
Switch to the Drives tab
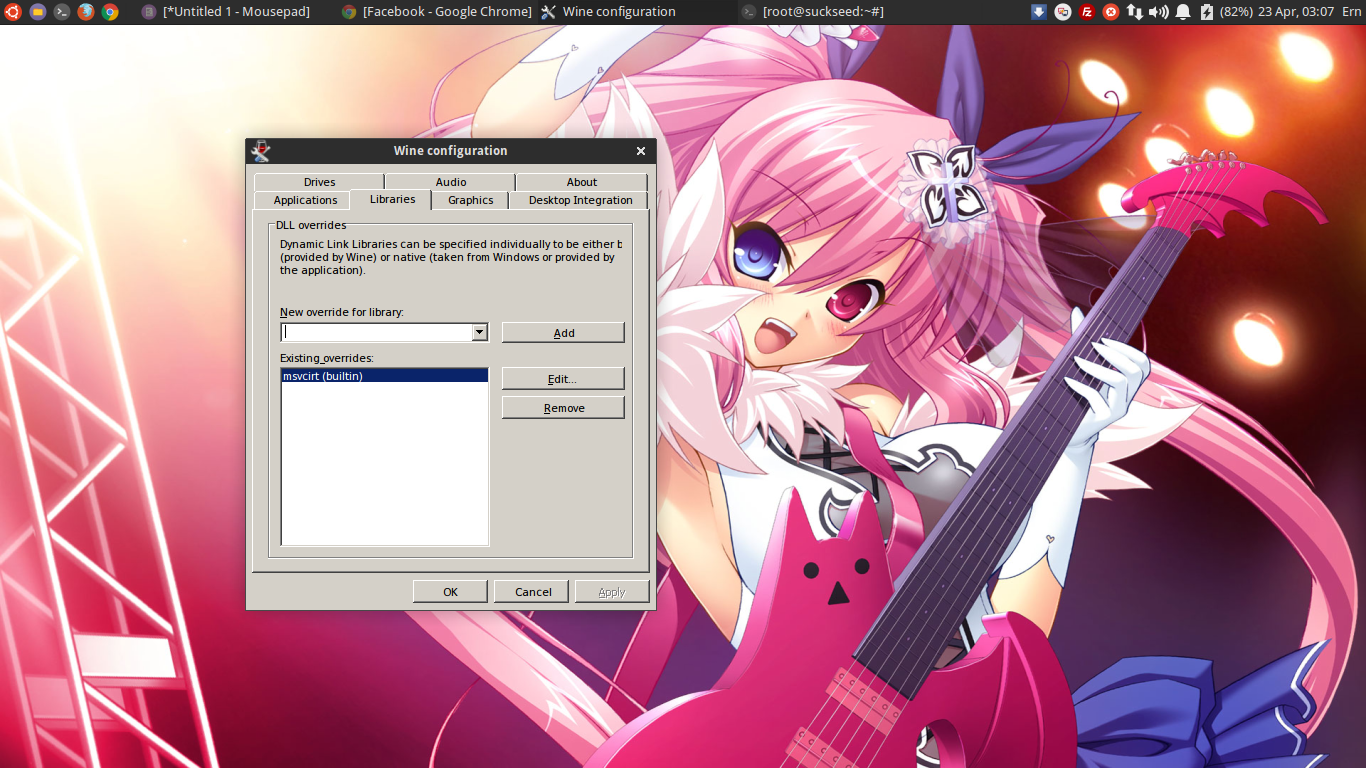click(320, 182)
